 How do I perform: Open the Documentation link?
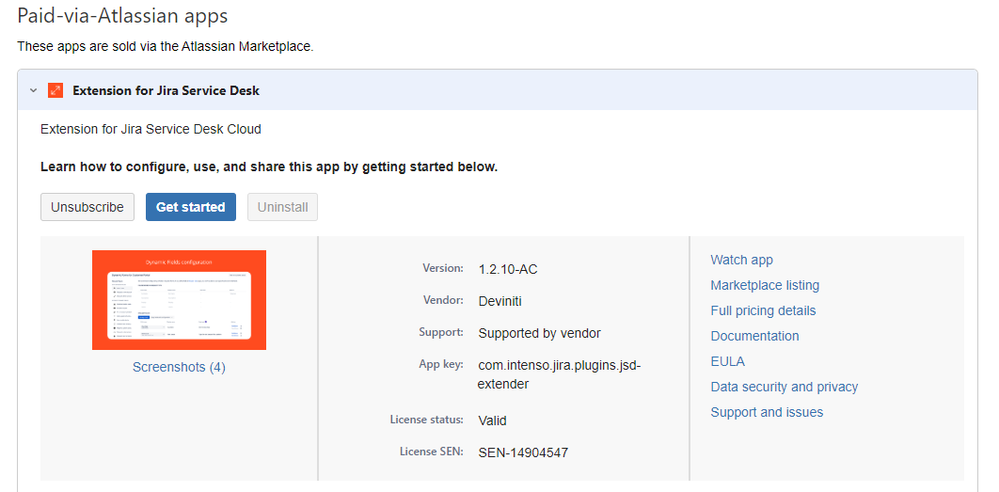[755, 336]
